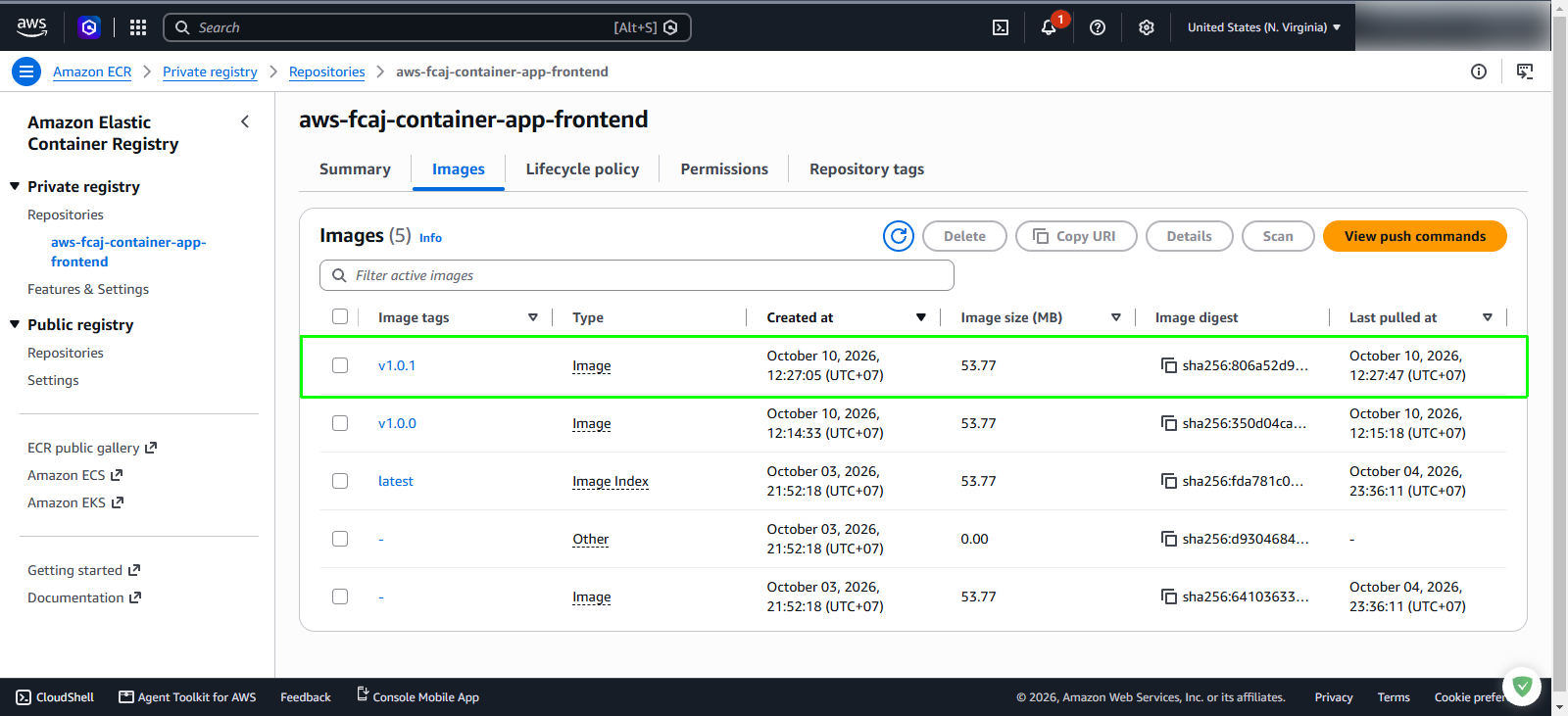Open the info panel icon

coord(1479,72)
